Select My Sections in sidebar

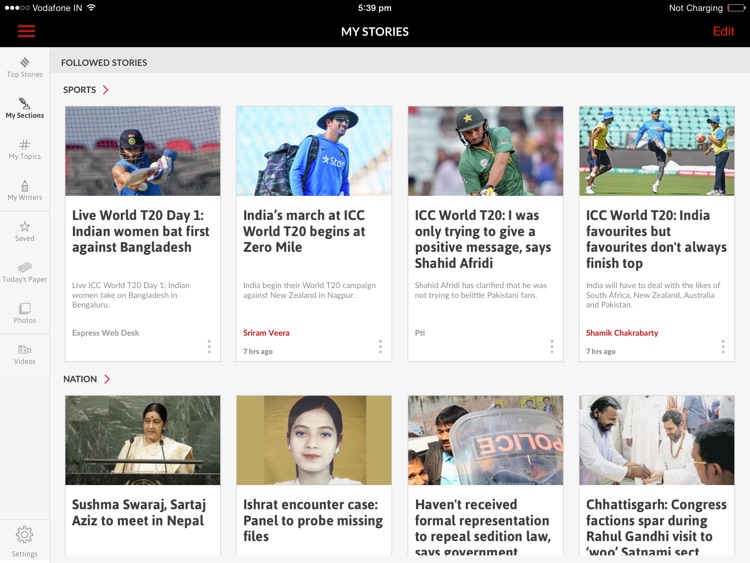tap(24, 109)
